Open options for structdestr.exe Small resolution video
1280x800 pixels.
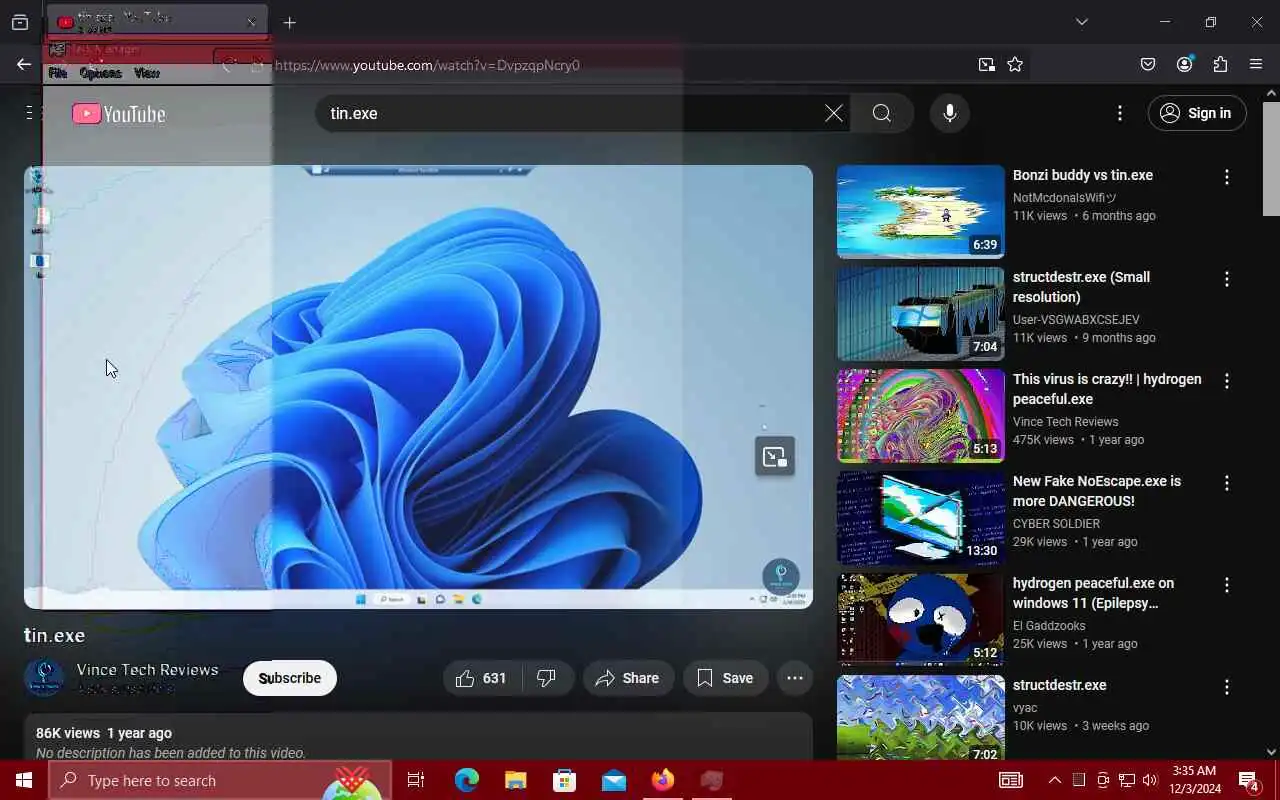(x=1227, y=279)
